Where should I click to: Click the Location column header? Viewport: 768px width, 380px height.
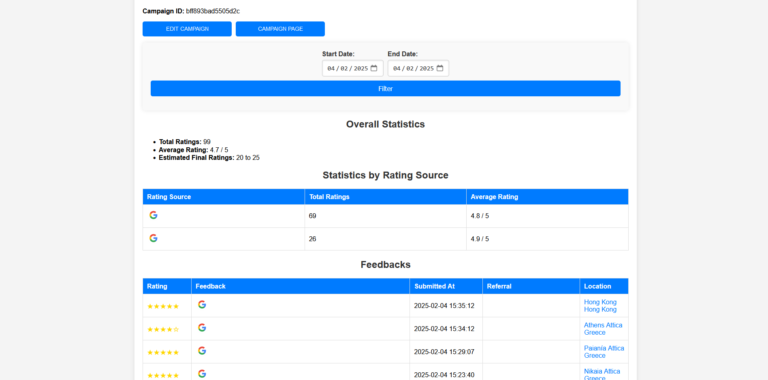(604, 286)
